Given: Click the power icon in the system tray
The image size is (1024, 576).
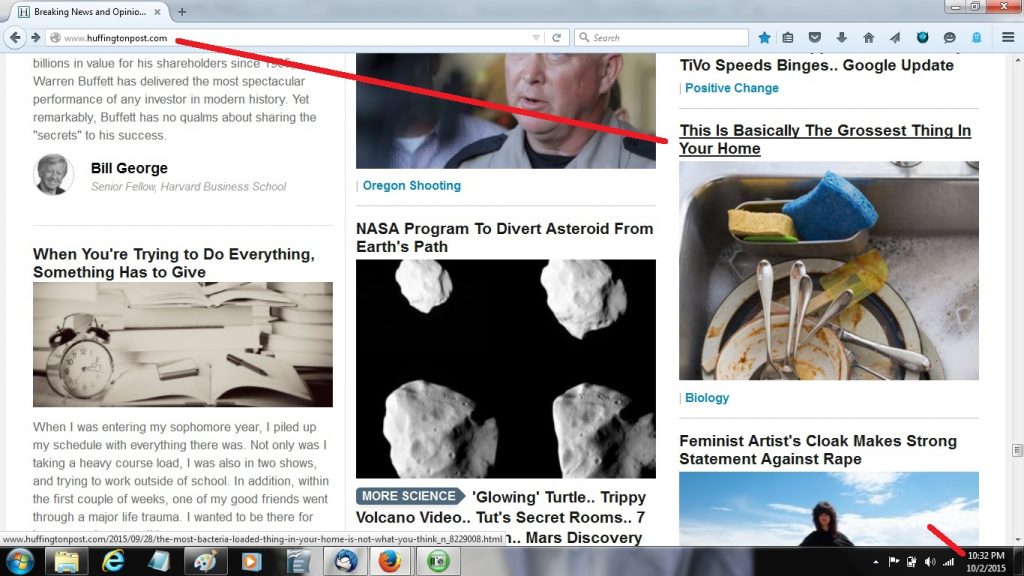Looking at the screenshot, I should pyautogui.click(x=912, y=562).
